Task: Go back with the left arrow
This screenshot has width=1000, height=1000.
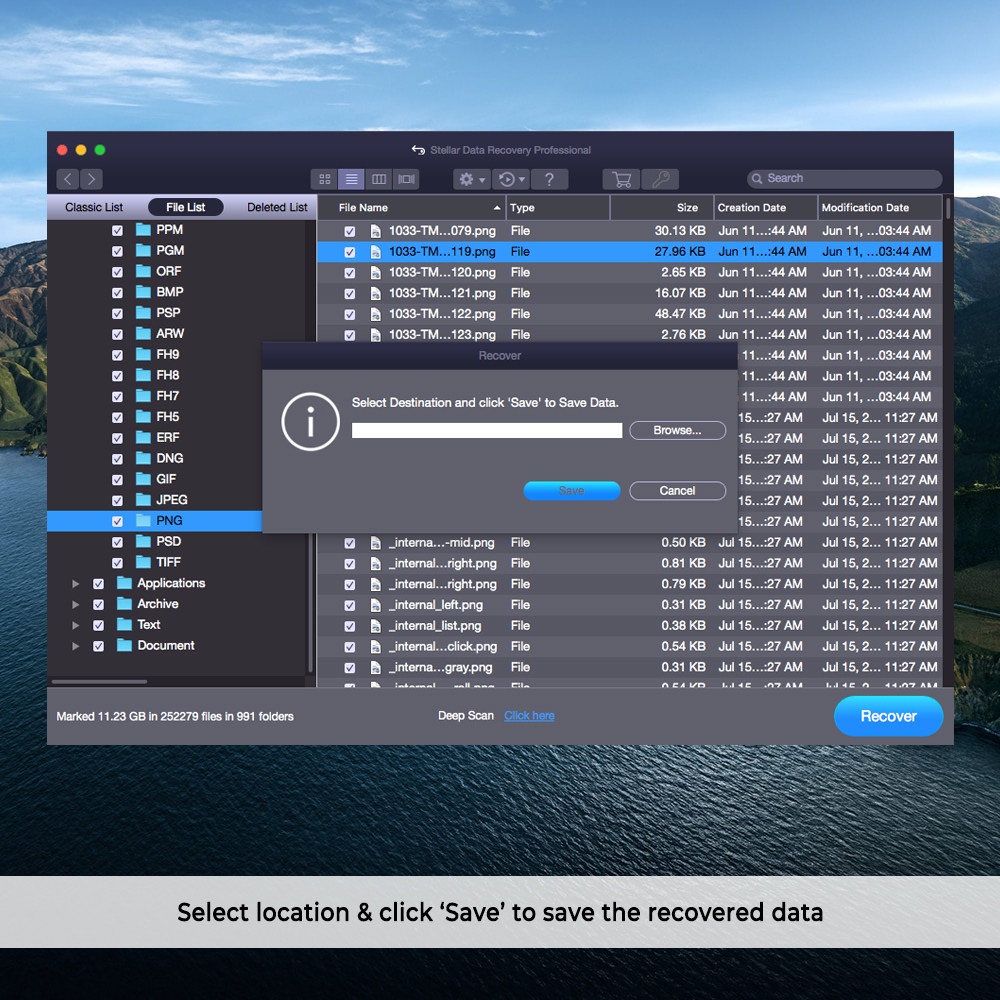Action: tap(67, 179)
